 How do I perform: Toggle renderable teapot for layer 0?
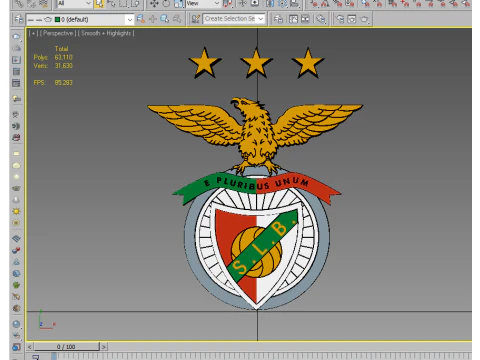[48, 20]
